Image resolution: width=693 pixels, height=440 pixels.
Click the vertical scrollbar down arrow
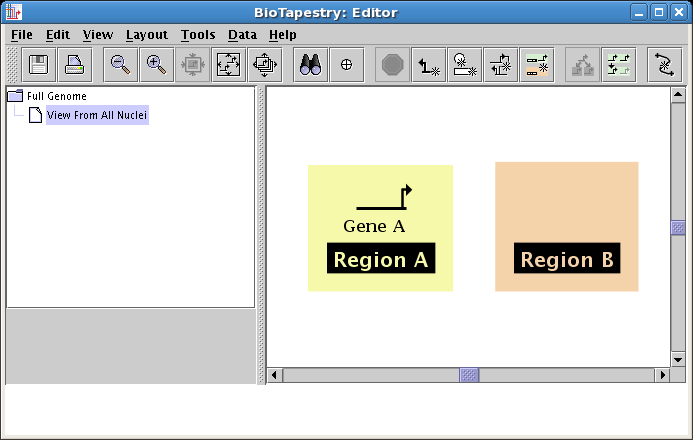pyautogui.click(x=677, y=358)
